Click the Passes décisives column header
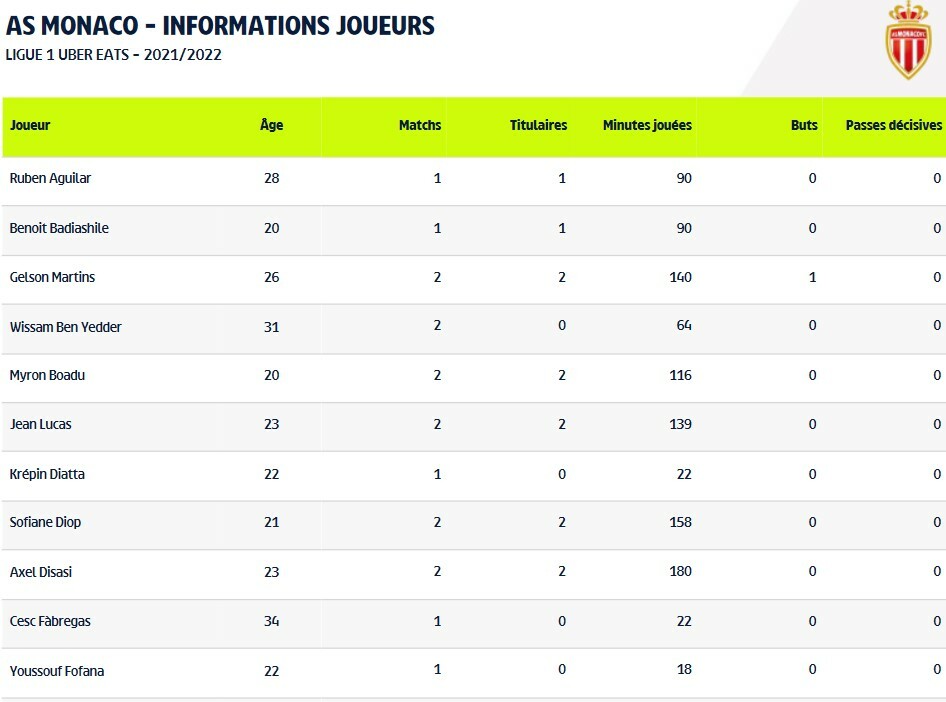The width and height of the screenshot is (946, 702). 893,126
